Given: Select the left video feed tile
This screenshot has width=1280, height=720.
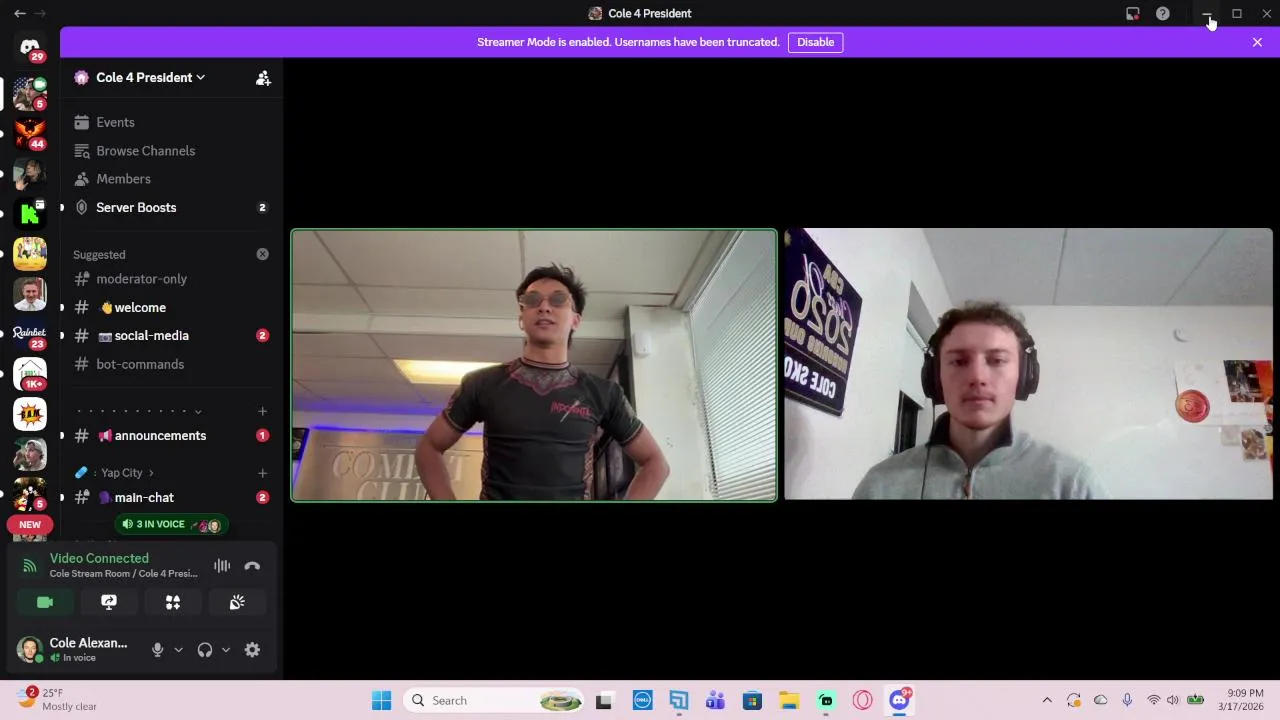Looking at the screenshot, I should pos(534,365).
